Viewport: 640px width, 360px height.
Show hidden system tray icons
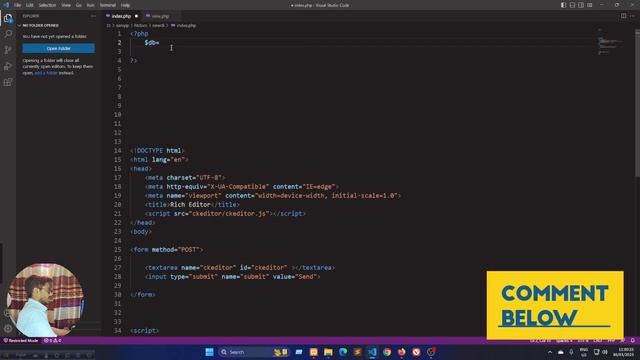coord(550,352)
